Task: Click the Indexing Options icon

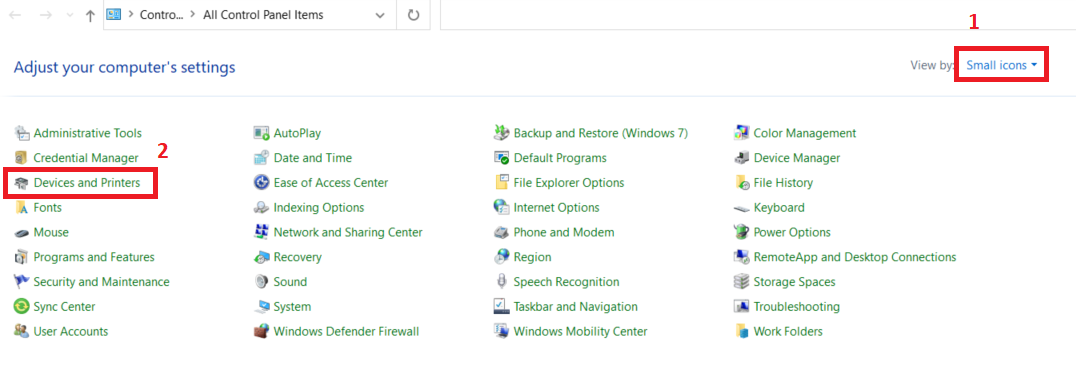Action: coord(261,207)
